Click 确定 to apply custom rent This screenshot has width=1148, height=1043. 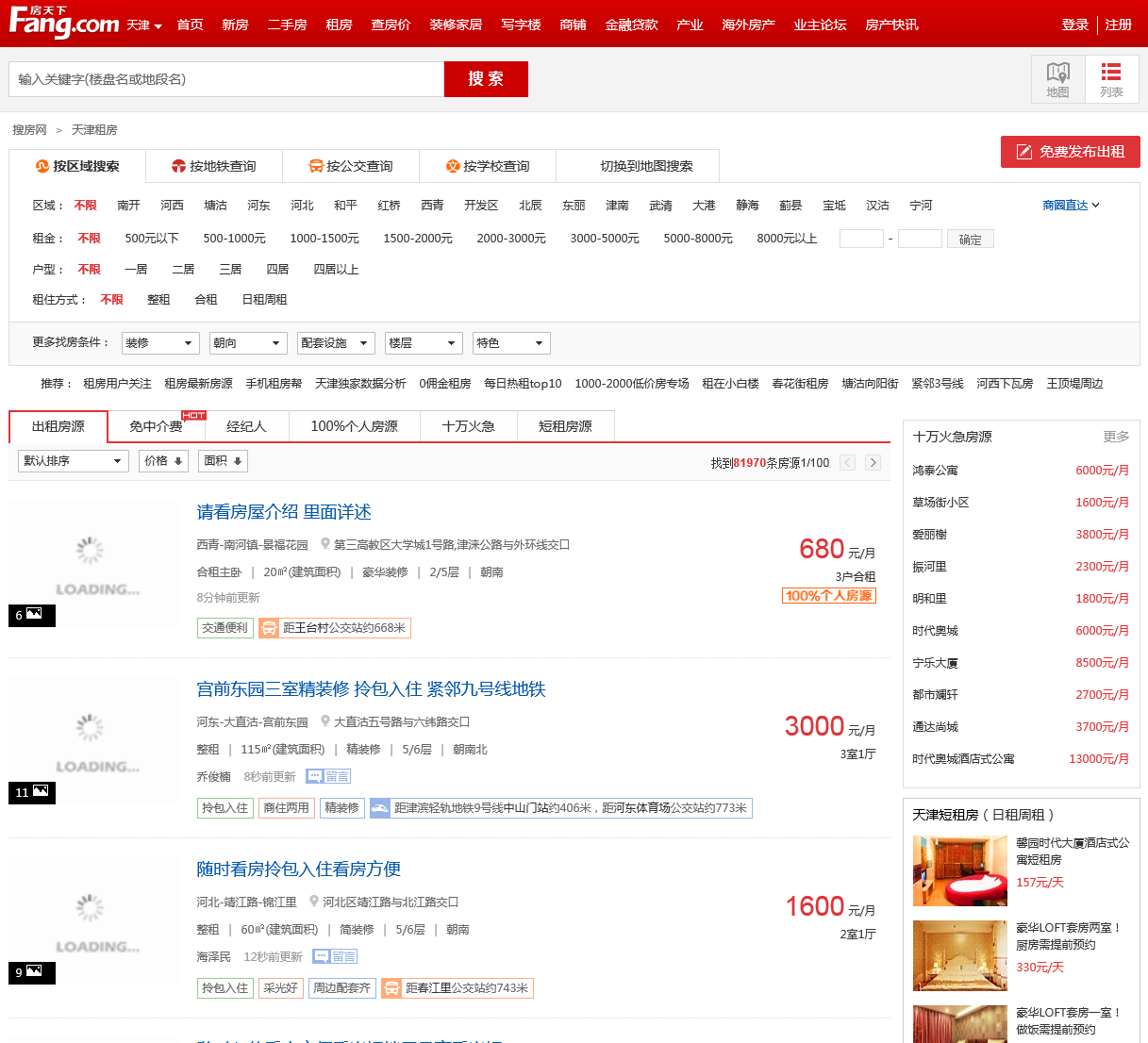click(971, 240)
